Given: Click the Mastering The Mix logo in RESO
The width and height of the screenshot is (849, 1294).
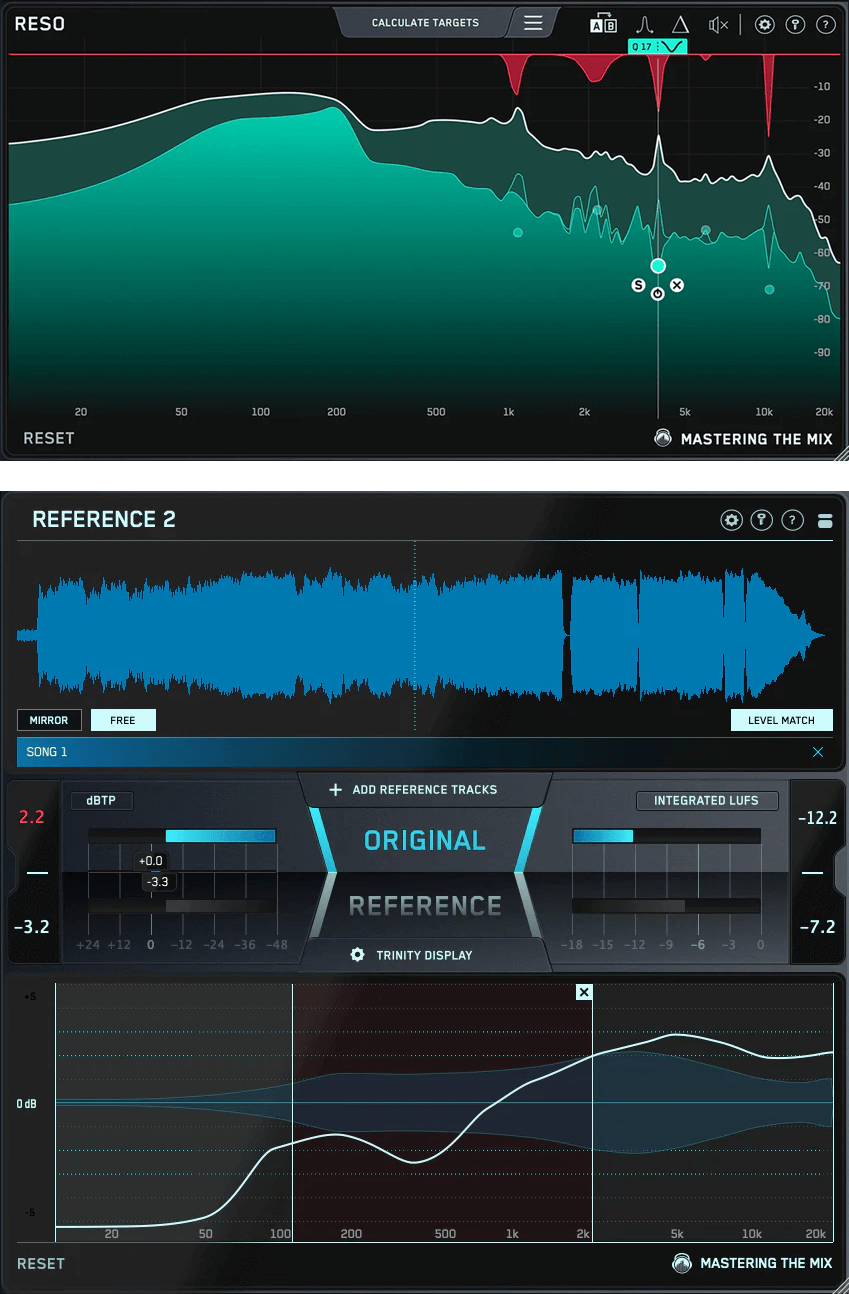Looking at the screenshot, I should (743, 439).
